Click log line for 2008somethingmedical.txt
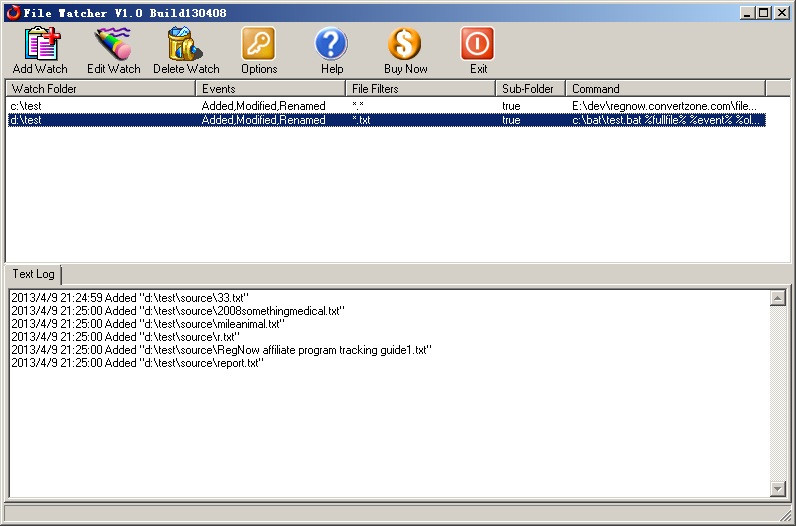Image resolution: width=796 pixels, height=526 pixels. coord(178,311)
